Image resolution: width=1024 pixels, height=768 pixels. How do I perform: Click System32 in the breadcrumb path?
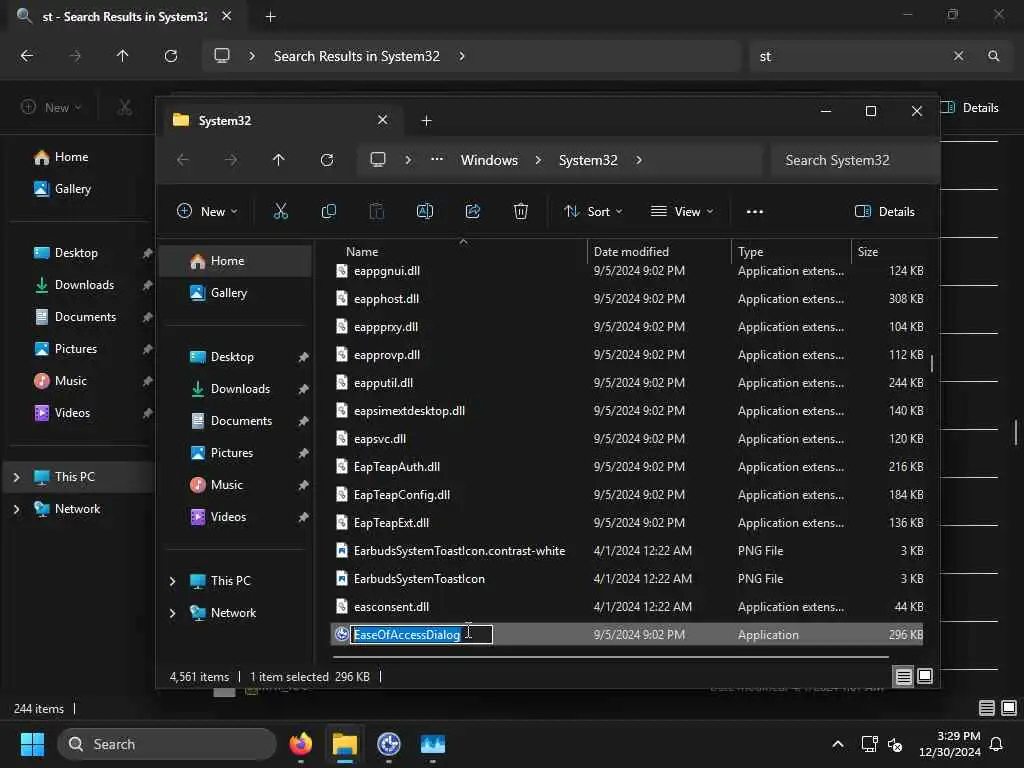(588, 160)
